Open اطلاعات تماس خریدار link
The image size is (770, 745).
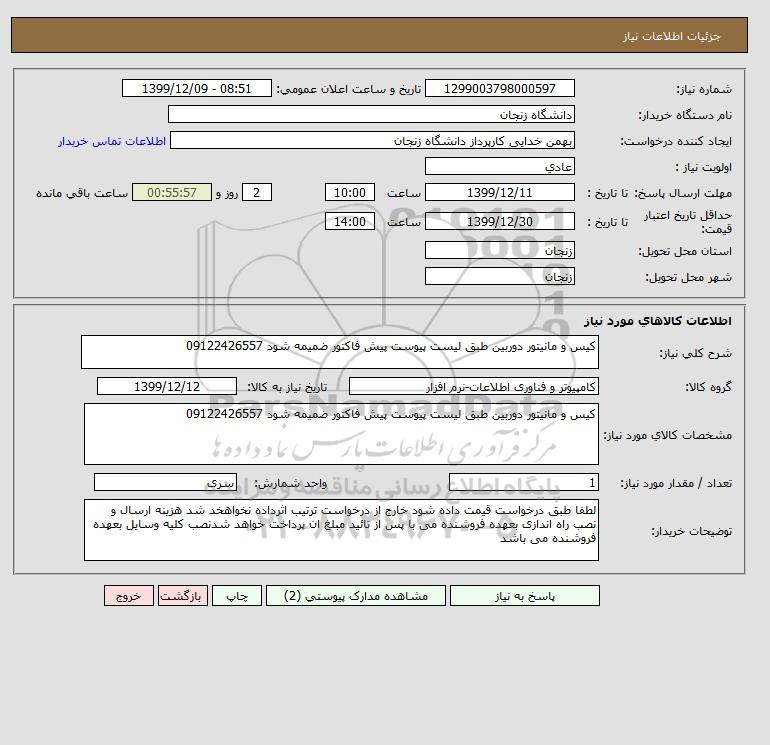pos(112,141)
